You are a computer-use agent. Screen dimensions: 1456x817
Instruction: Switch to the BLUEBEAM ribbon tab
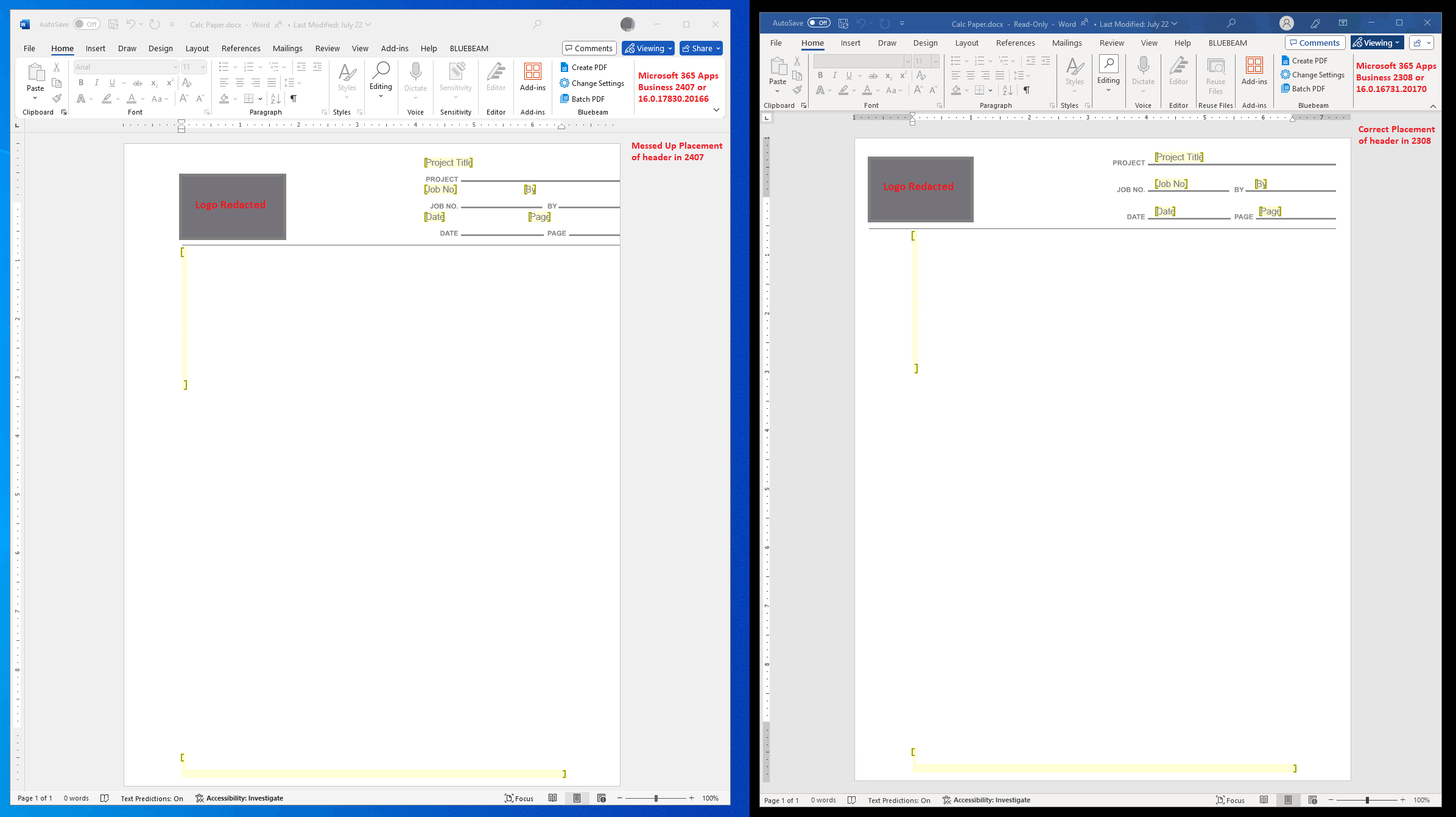tap(468, 48)
